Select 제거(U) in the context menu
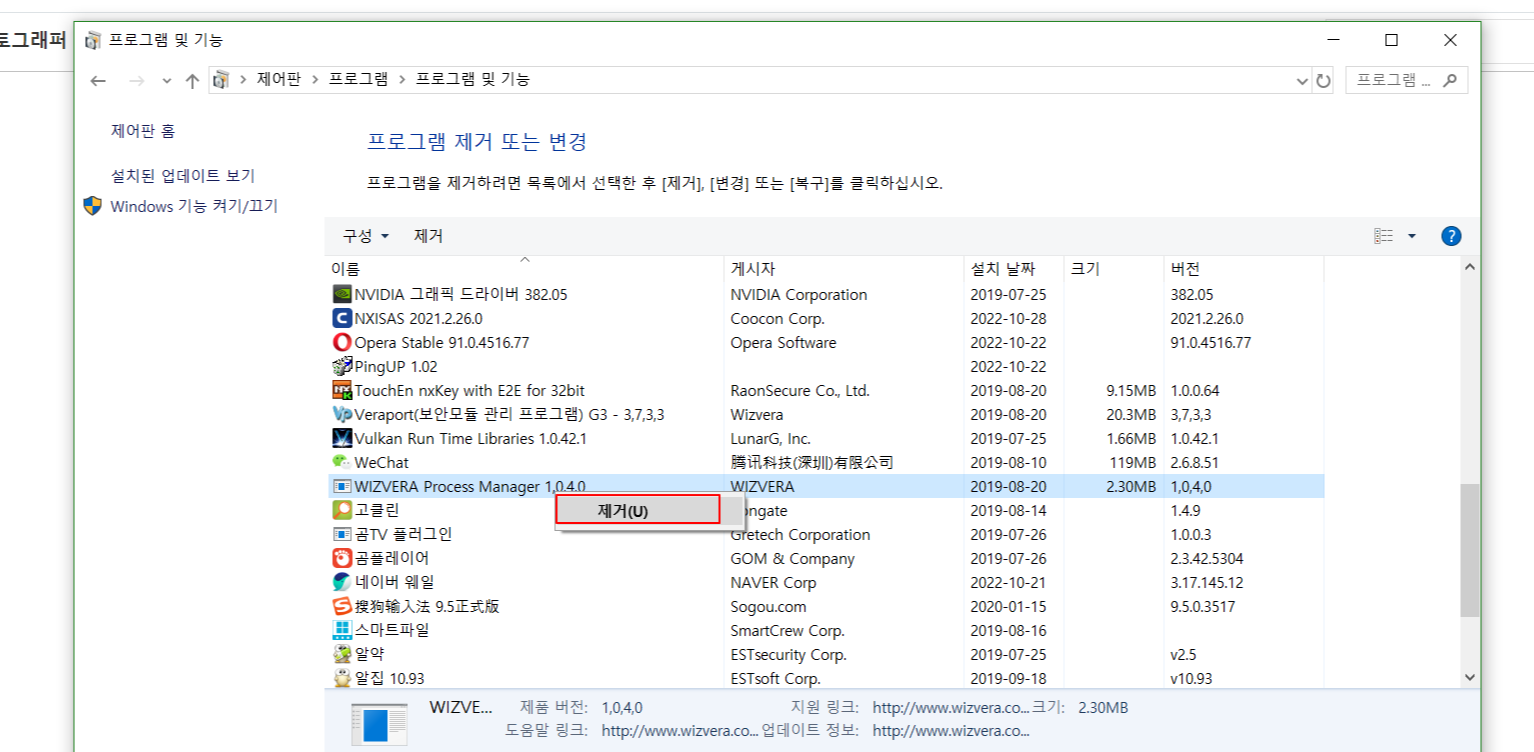Image resolution: width=1534 pixels, height=752 pixels. 638,510
